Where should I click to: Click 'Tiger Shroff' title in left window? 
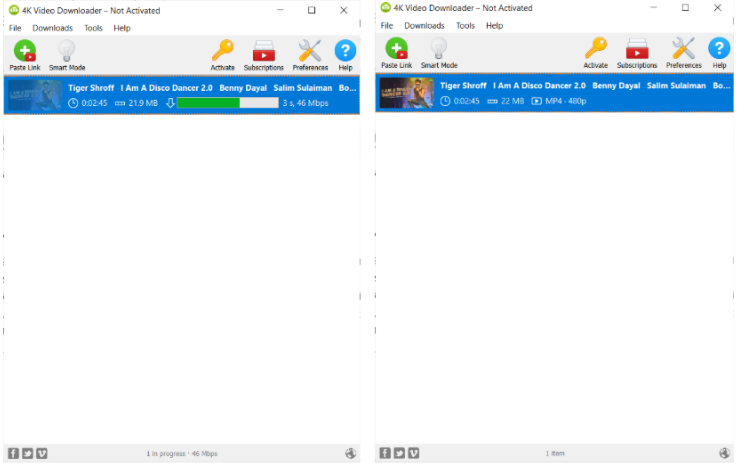(91, 88)
